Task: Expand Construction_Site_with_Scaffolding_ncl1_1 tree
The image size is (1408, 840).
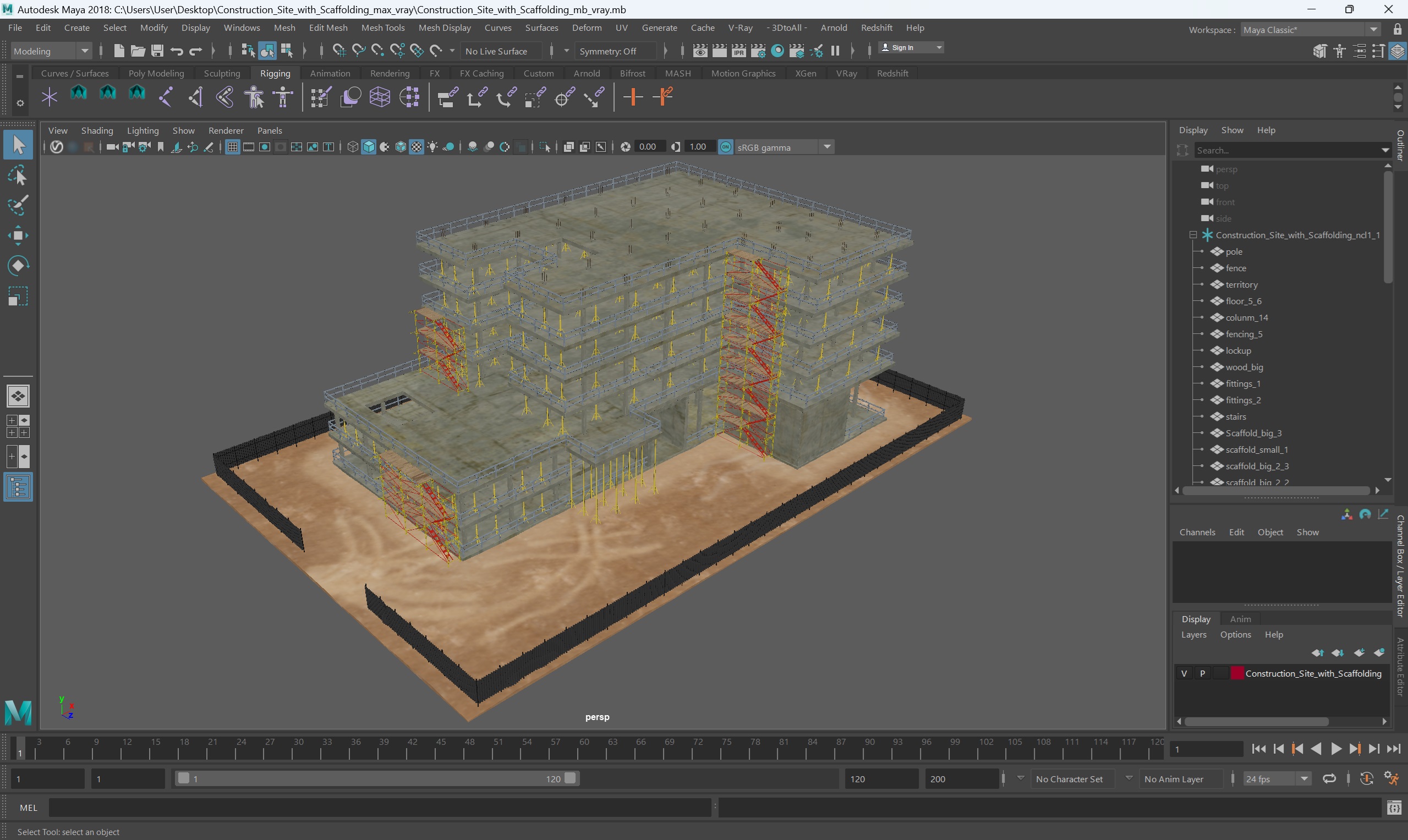Action: click(x=1192, y=234)
